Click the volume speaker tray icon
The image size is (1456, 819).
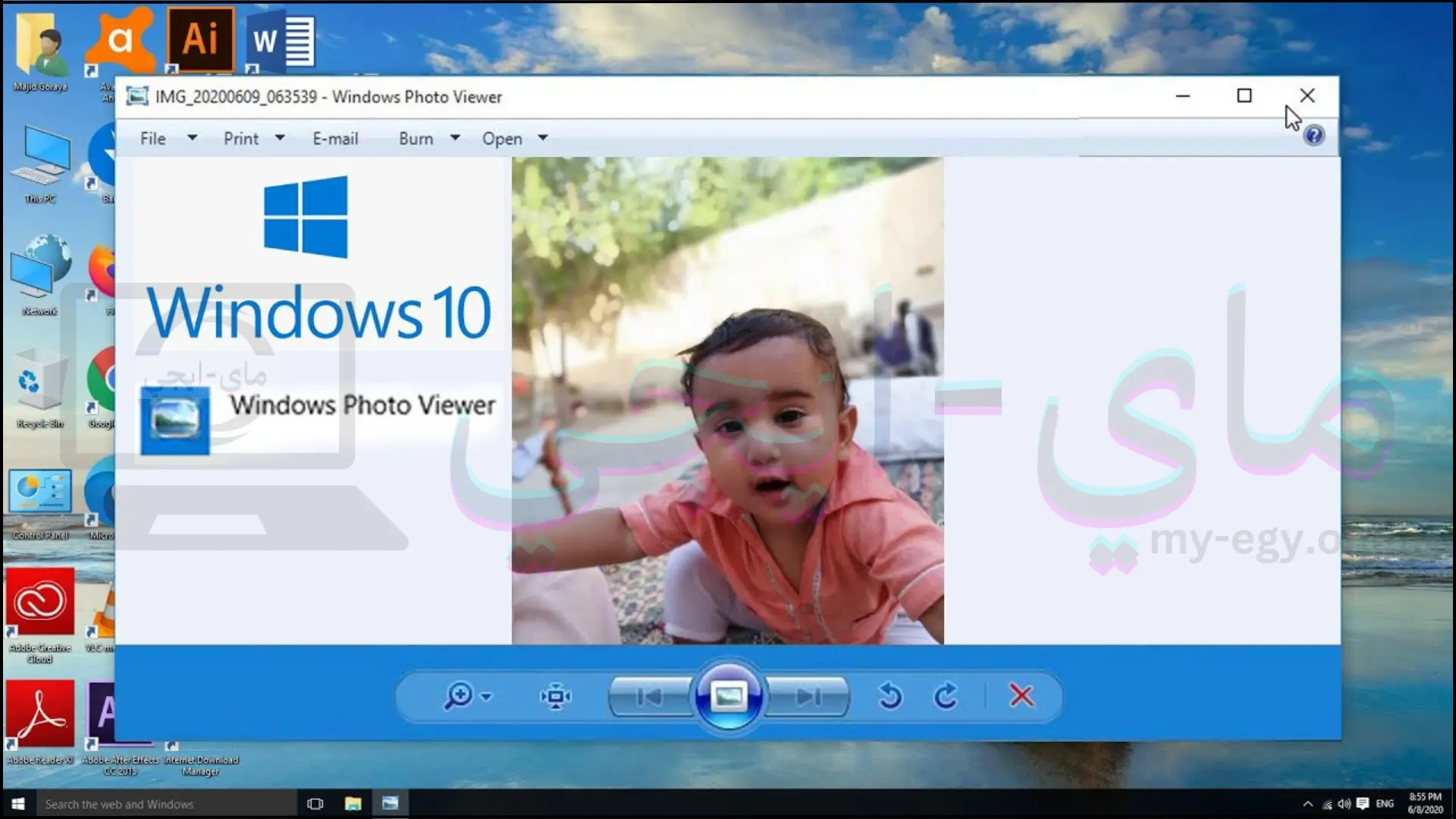(1345, 804)
